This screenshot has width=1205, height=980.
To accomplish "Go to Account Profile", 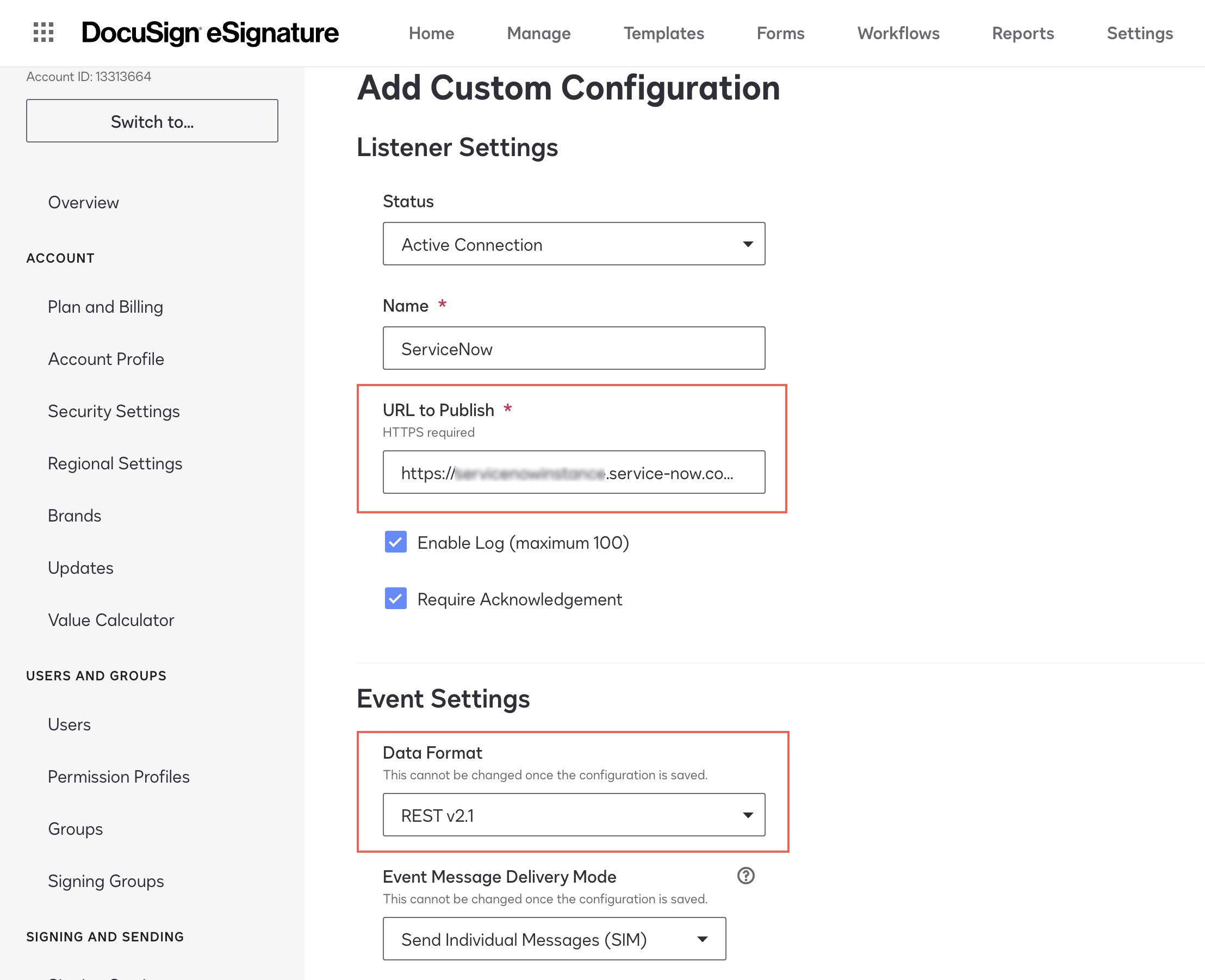I will (x=106, y=359).
